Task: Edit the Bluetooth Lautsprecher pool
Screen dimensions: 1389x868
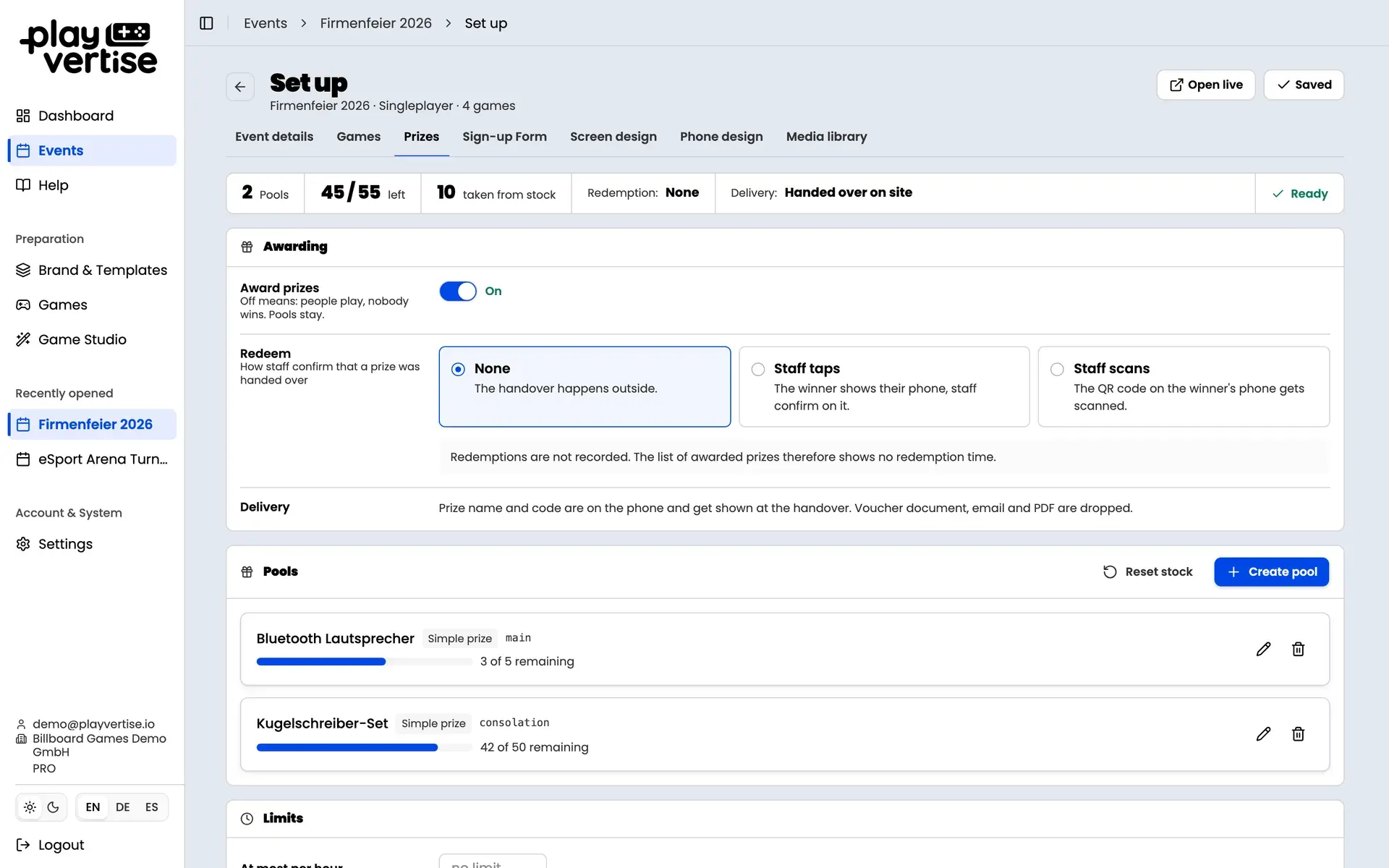Action: click(x=1263, y=649)
